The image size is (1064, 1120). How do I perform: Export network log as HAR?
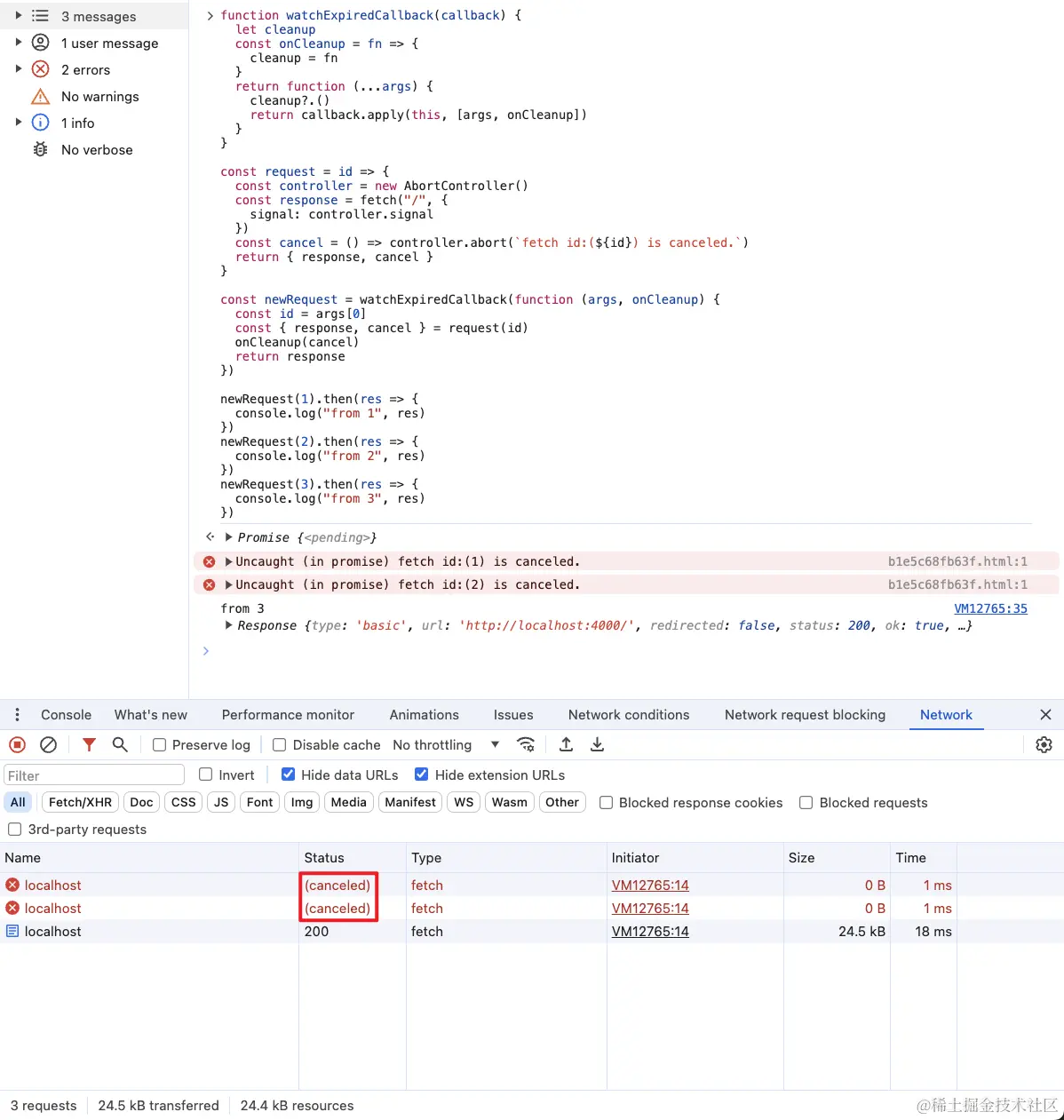[597, 744]
